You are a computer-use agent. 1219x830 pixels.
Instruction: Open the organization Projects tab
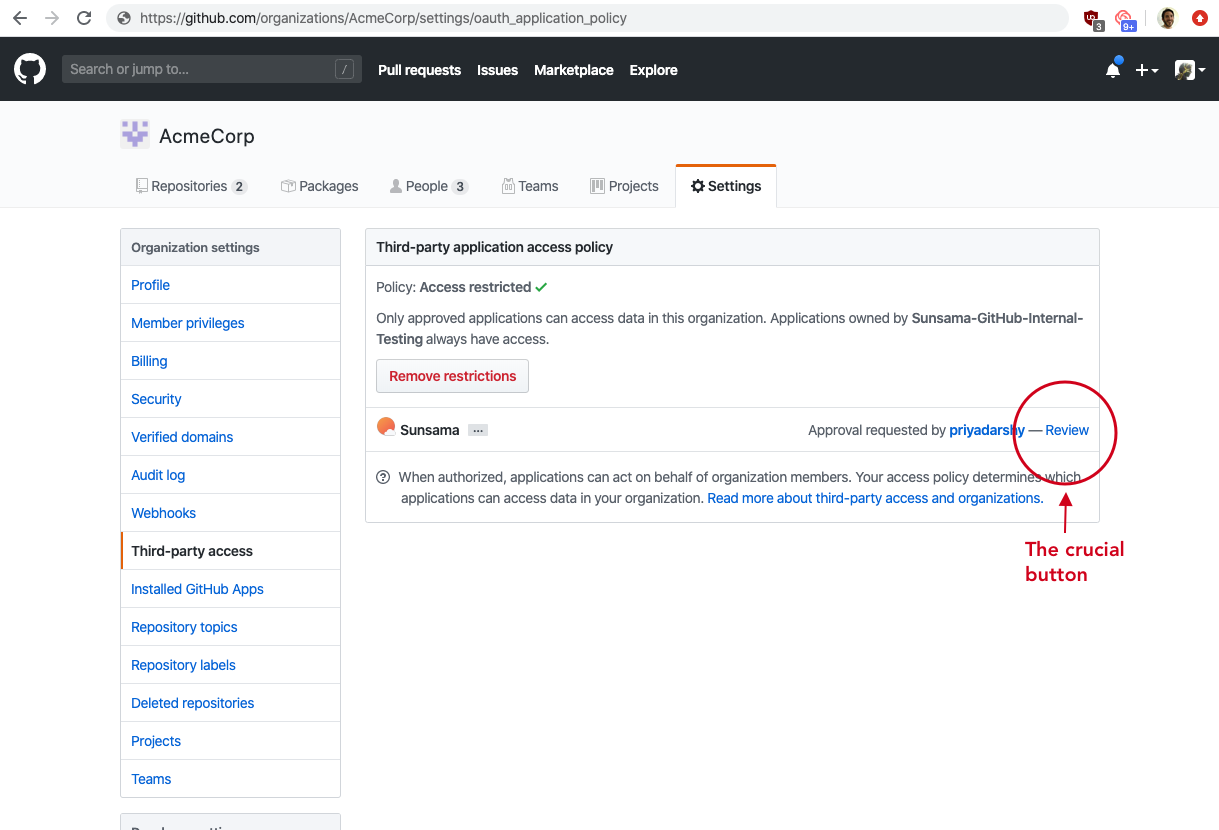[x=625, y=186]
